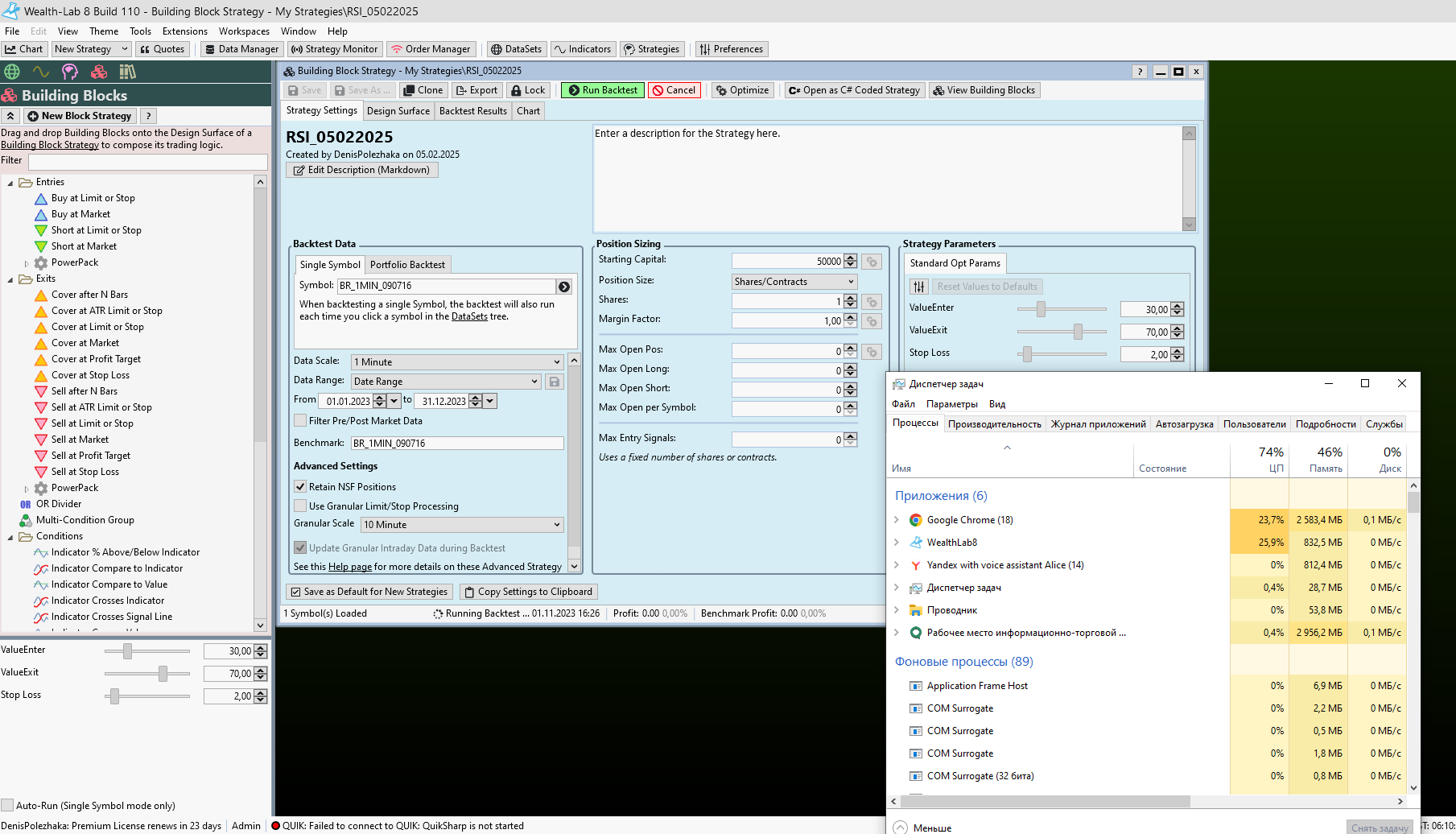The image size is (1456, 834).
Task: Open Order Manager from the toolbar
Action: click(431, 49)
